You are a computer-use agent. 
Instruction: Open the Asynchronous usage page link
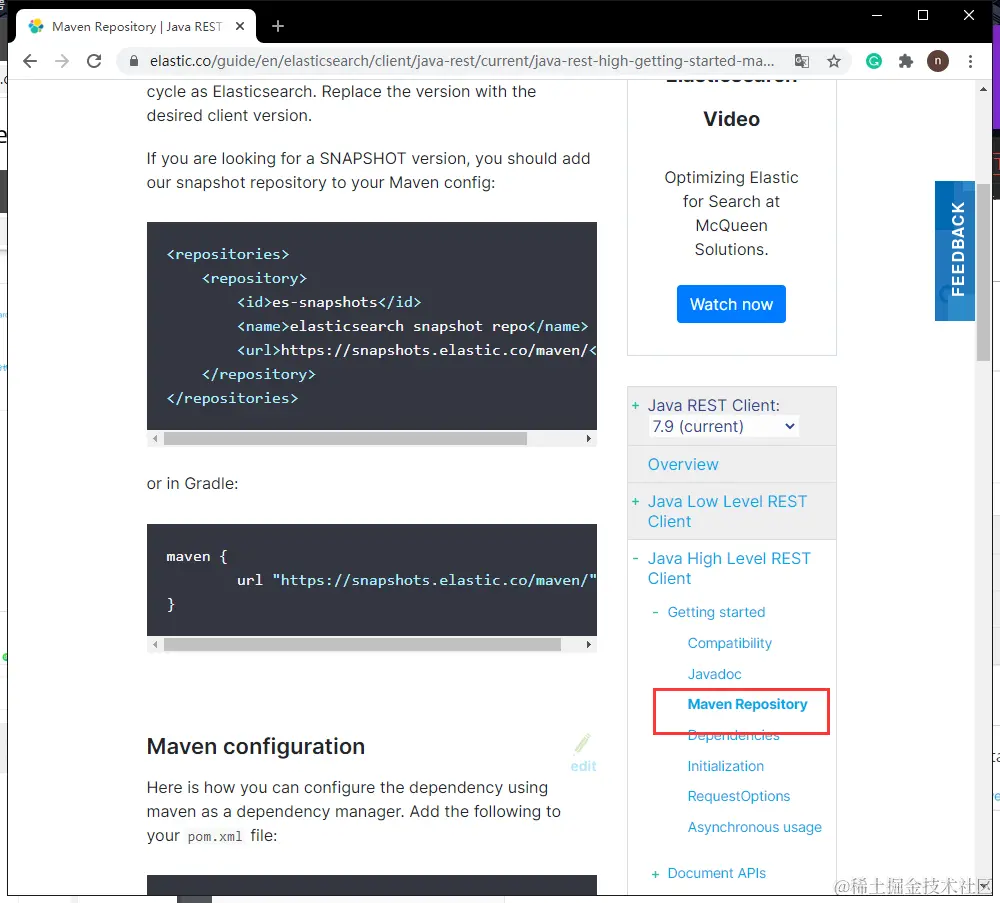point(754,827)
